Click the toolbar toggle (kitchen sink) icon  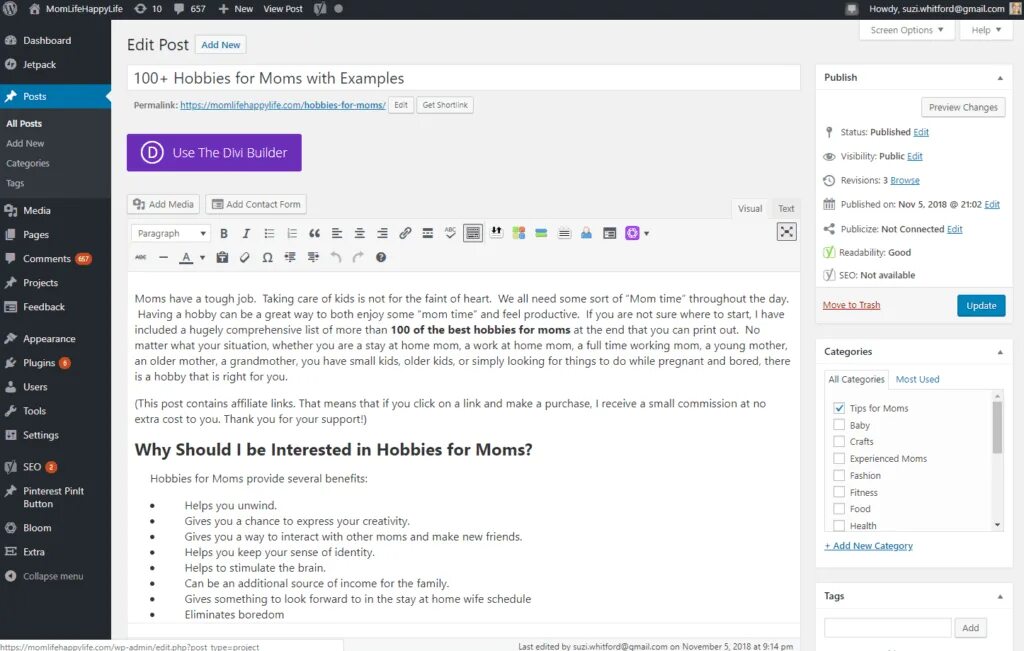473,233
